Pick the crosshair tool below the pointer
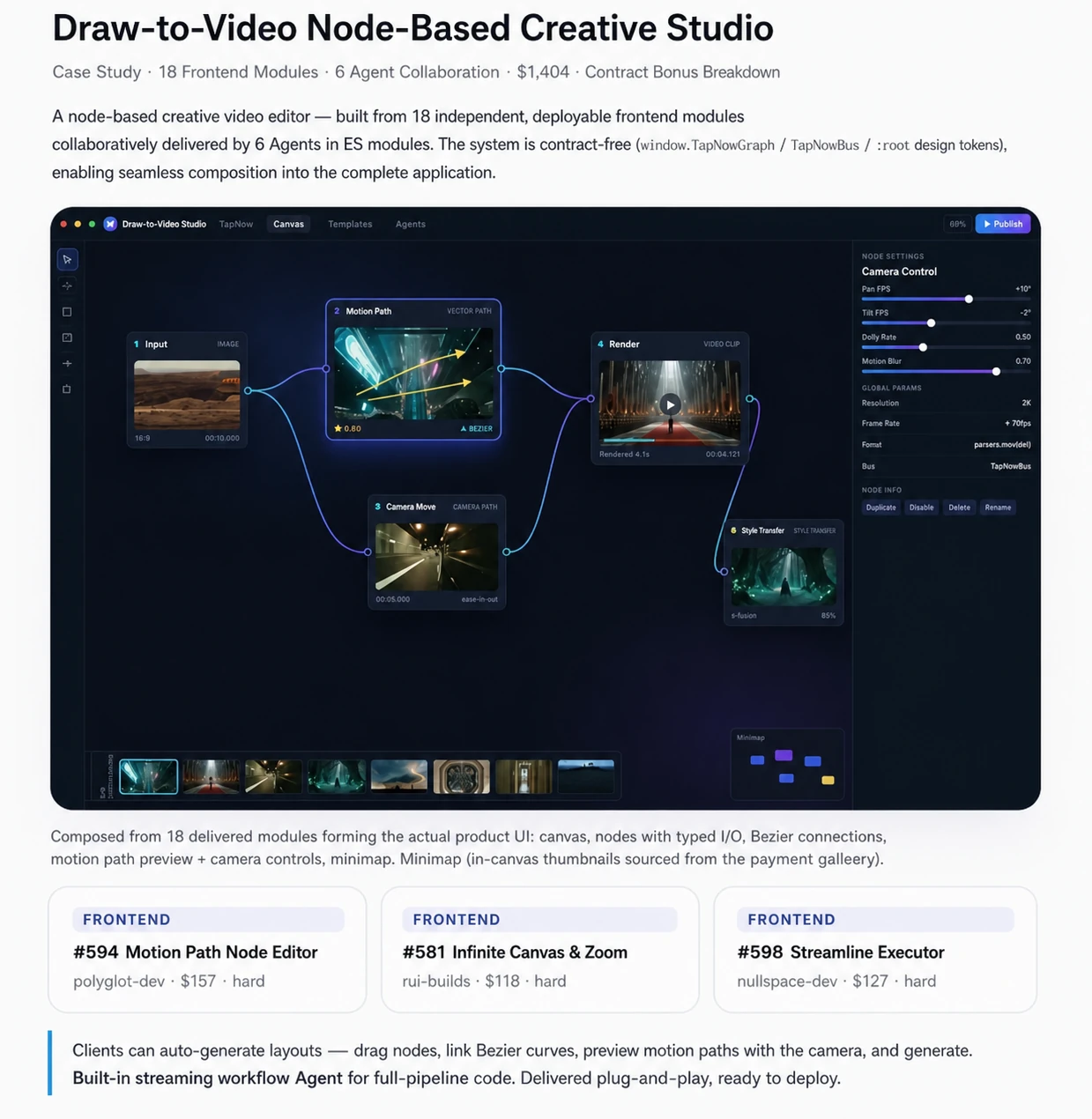This screenshot has width=1092, height=1119. pos(67,285)
